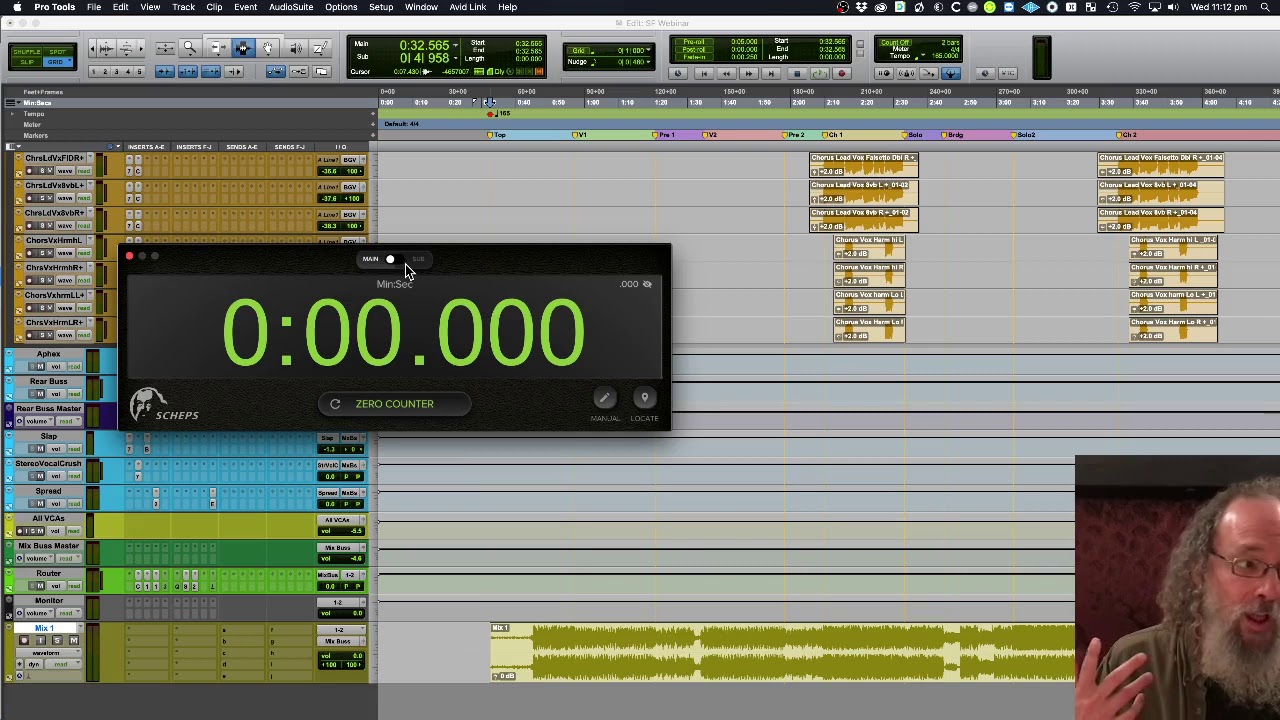Select the Trim tool
The width and height of the screenshot is (1280, 720).
tap(218, 48)
